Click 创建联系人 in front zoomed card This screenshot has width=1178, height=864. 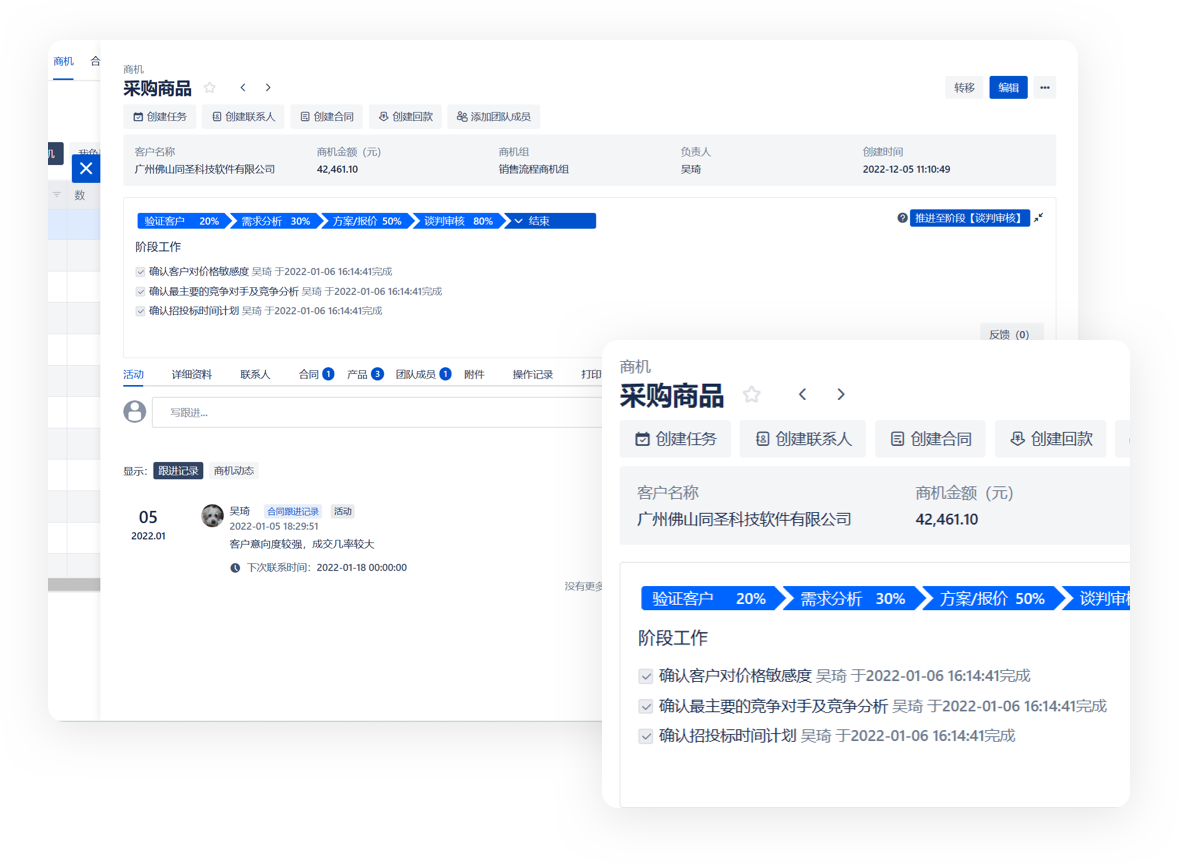point(803,439)
